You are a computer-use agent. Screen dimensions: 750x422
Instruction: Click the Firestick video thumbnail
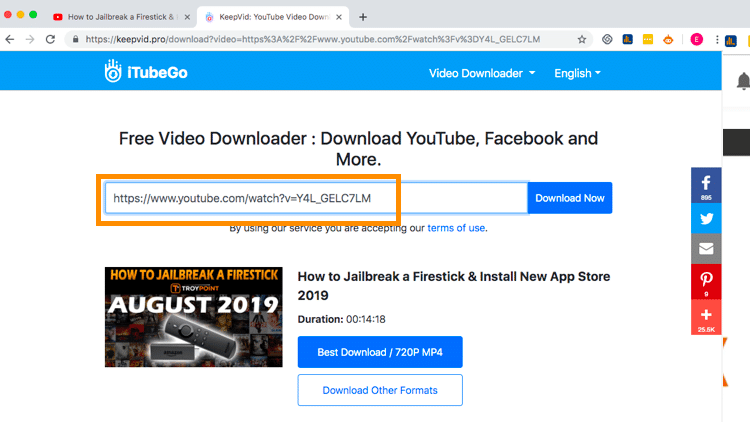194,317
